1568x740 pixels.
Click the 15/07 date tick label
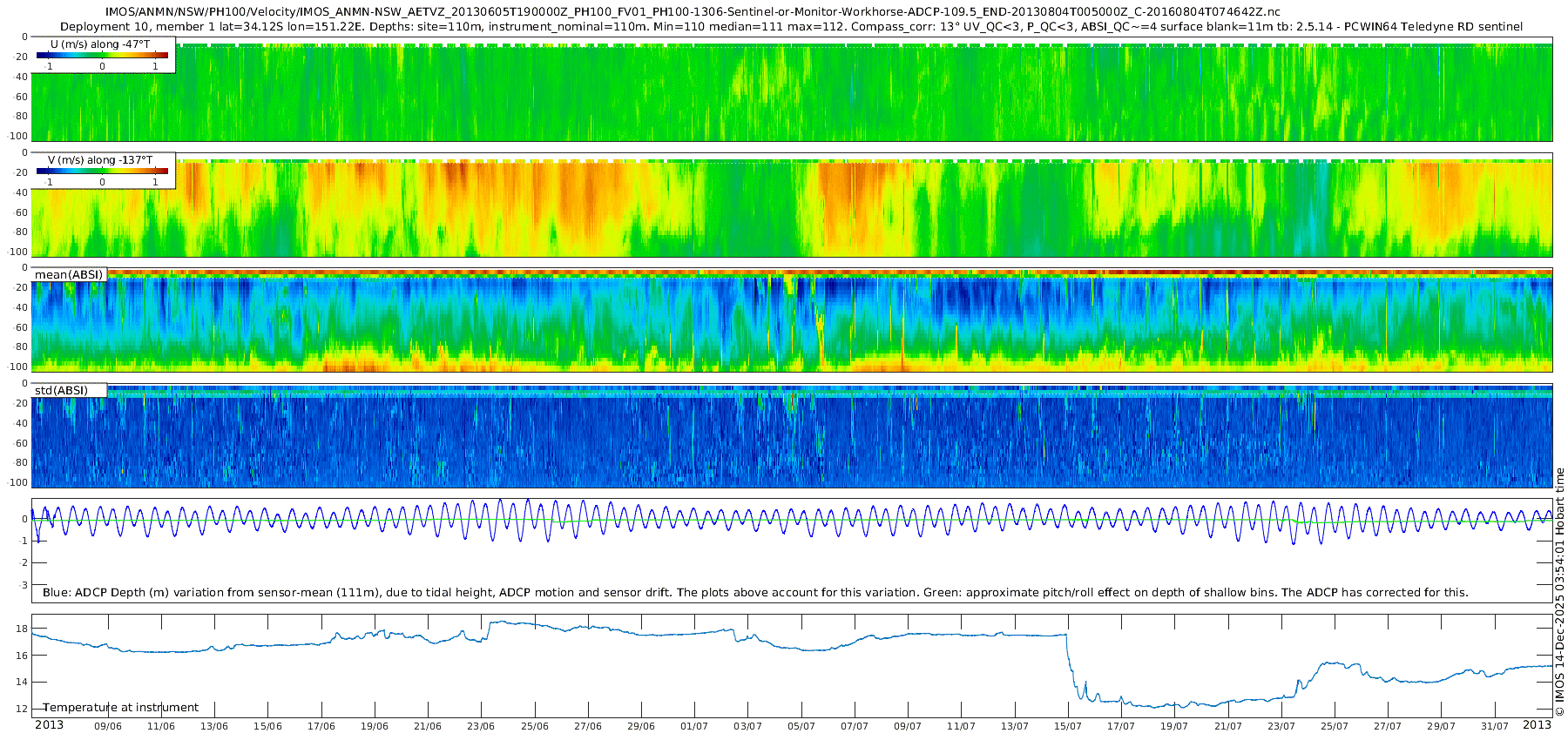click(1067, 726)
